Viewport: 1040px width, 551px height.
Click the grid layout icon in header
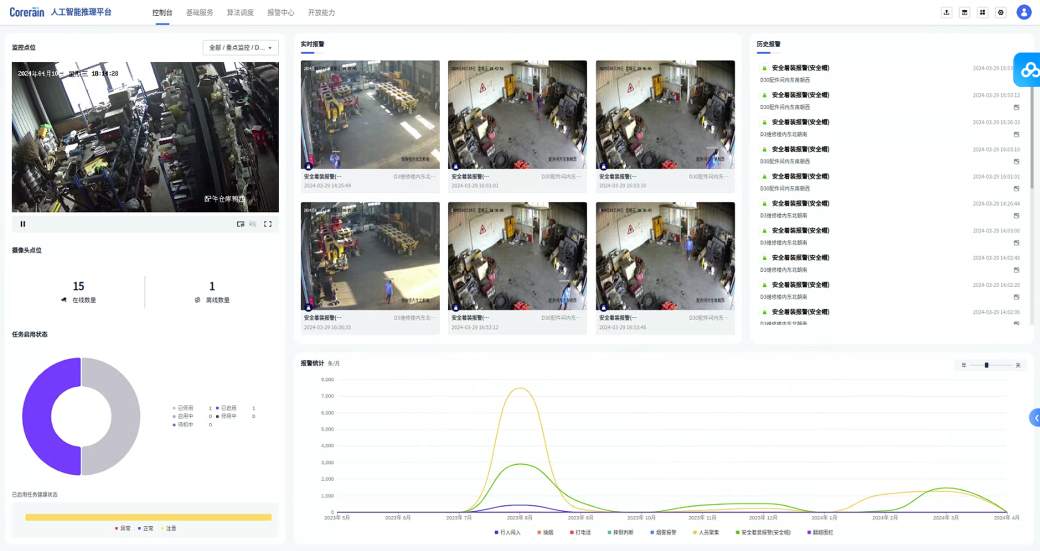[x=982, y=13]
